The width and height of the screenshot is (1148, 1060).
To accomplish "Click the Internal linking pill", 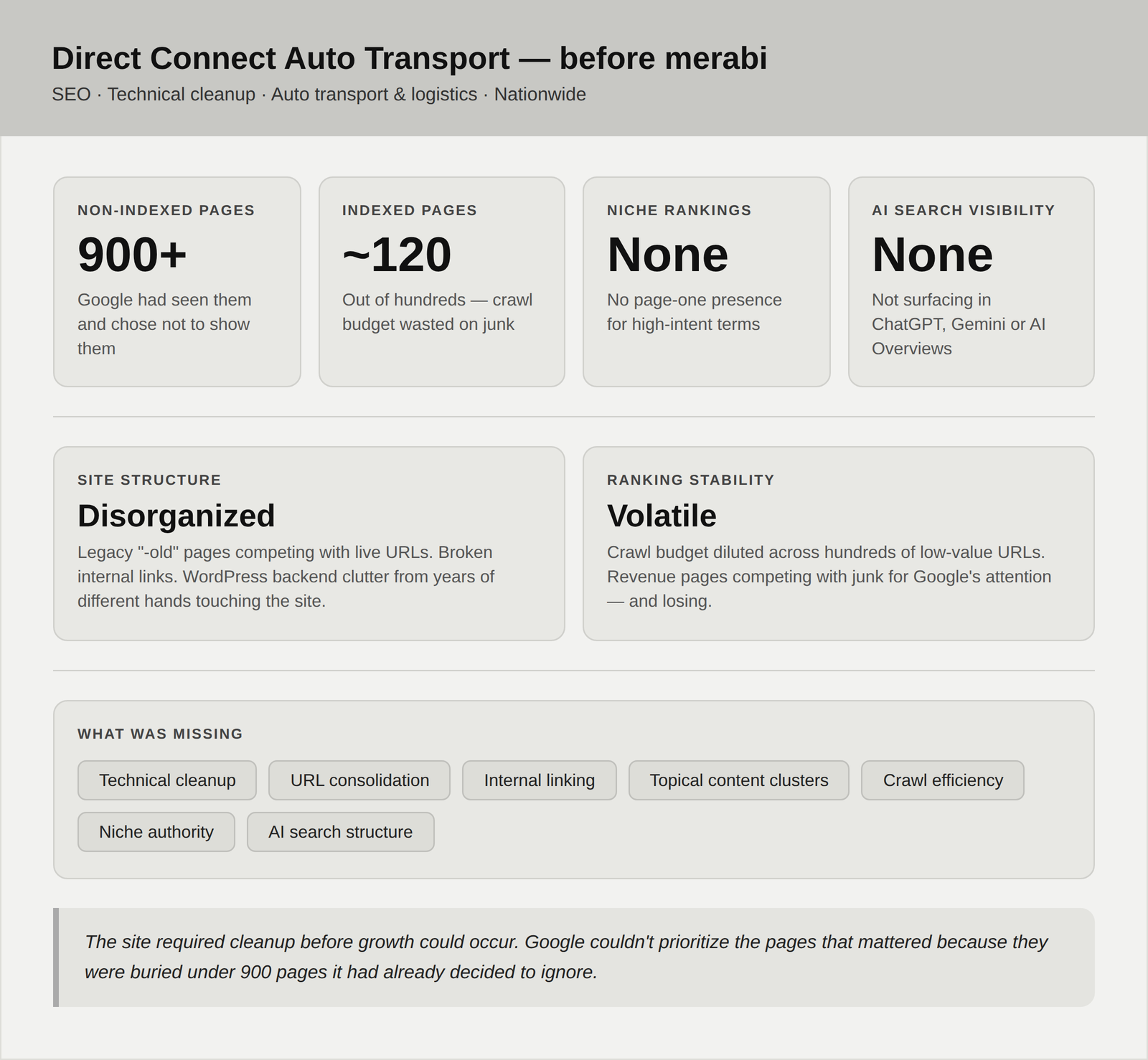I will 540,780.
